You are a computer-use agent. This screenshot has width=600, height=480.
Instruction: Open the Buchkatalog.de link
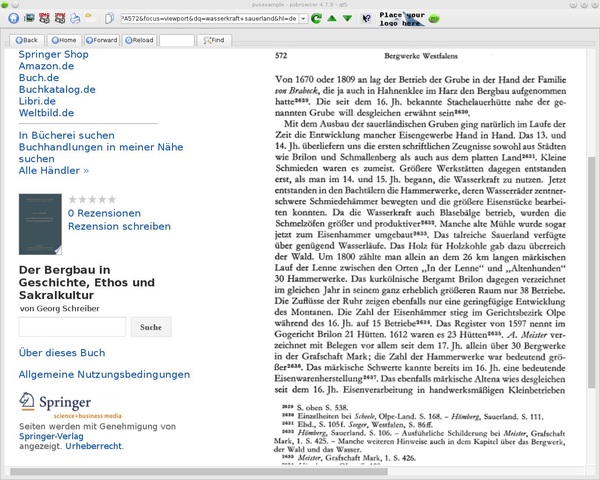[57, 90]
